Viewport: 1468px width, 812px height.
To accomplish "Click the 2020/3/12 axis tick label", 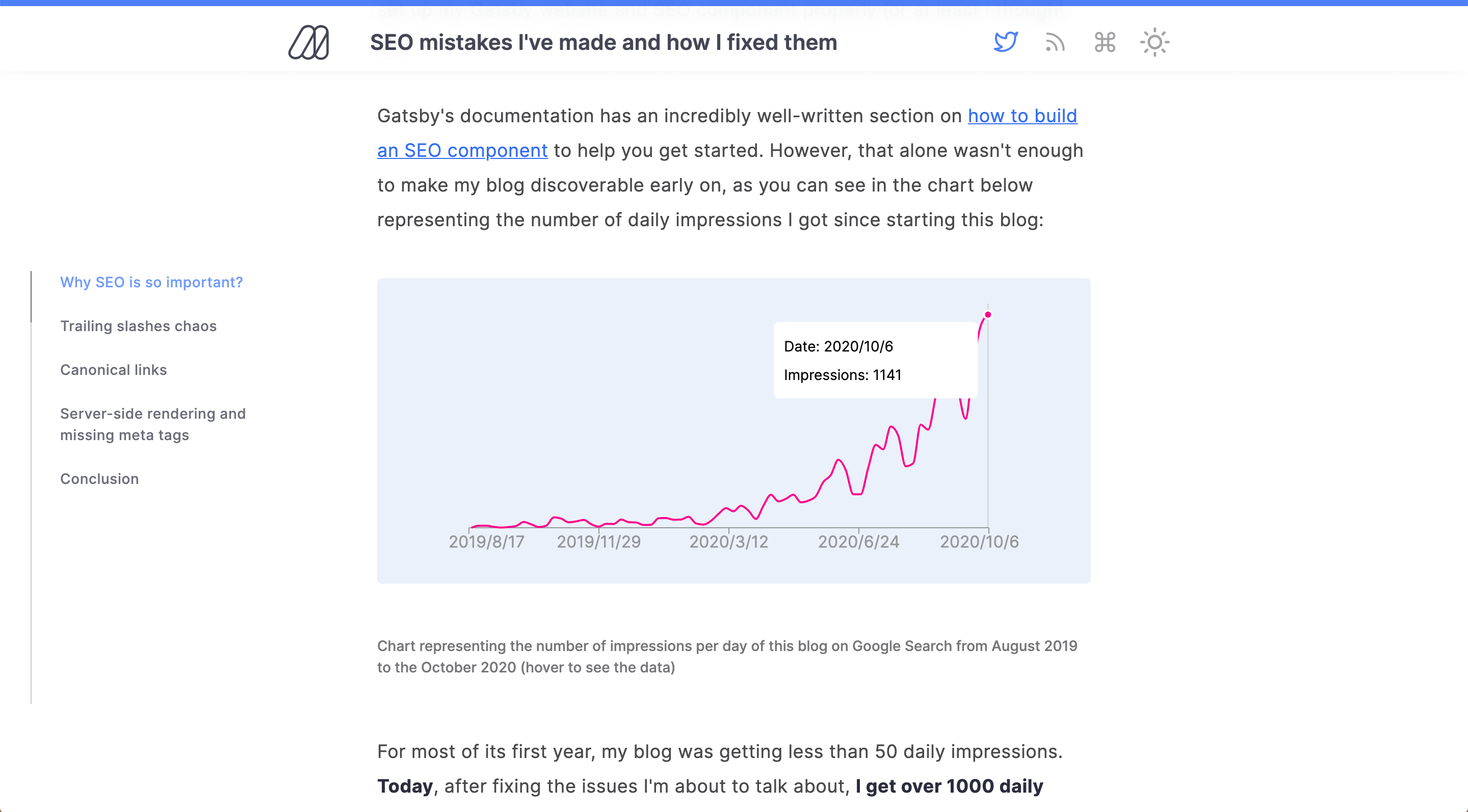I will click(x=728, y=542).
